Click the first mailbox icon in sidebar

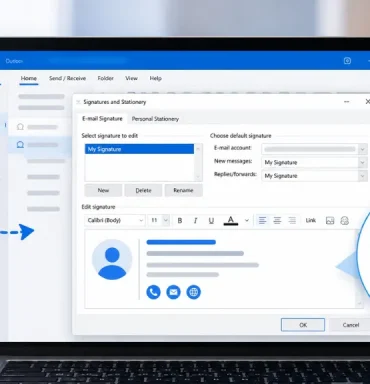pyautogui.click(x=20, y=127)
